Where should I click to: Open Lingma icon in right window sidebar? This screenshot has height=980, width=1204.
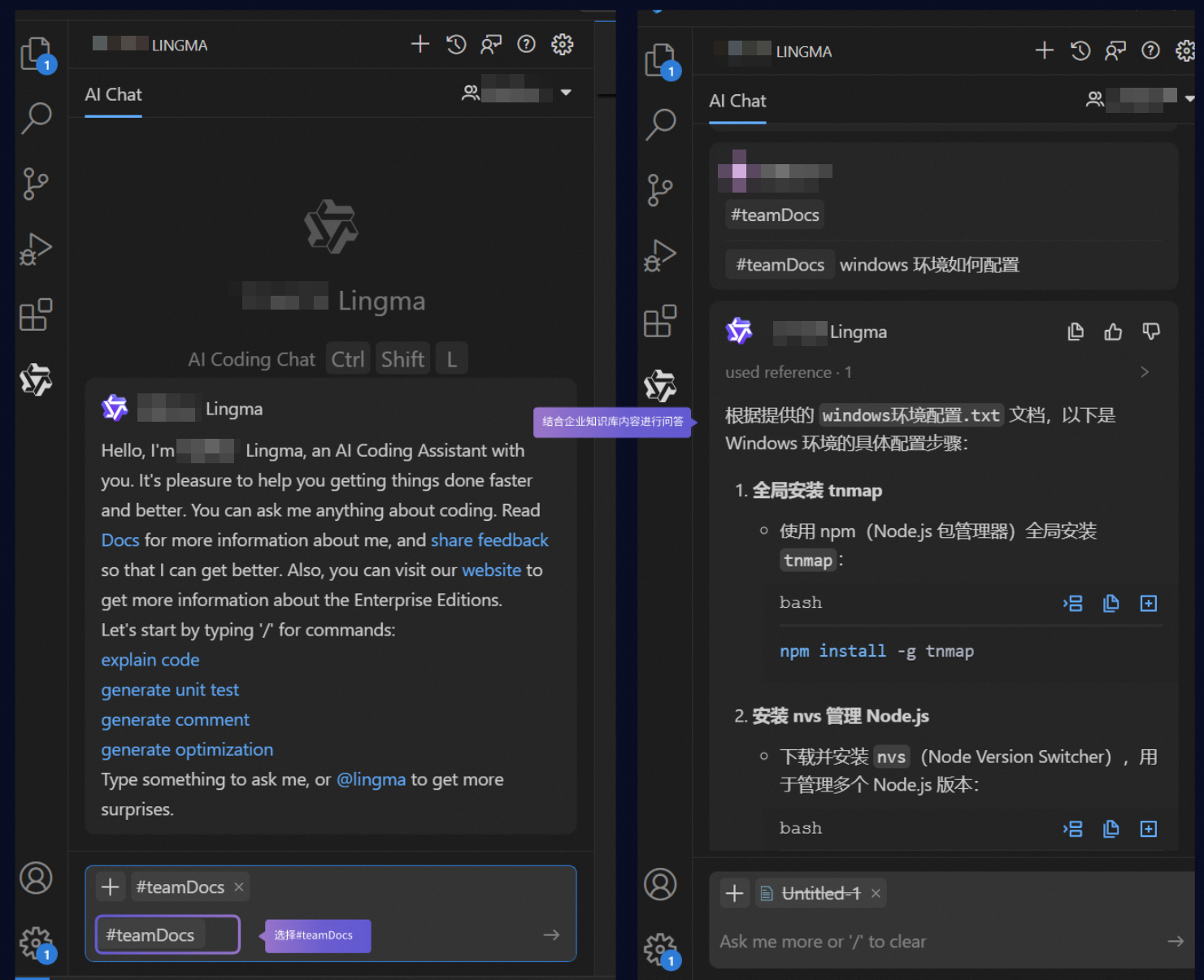(660, 386)
